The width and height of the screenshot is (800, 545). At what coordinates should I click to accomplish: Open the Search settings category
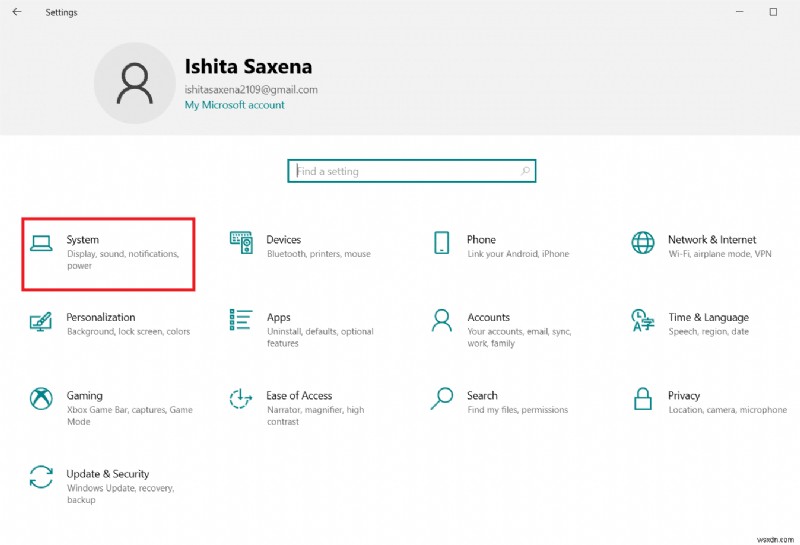[x=500, y=402]
